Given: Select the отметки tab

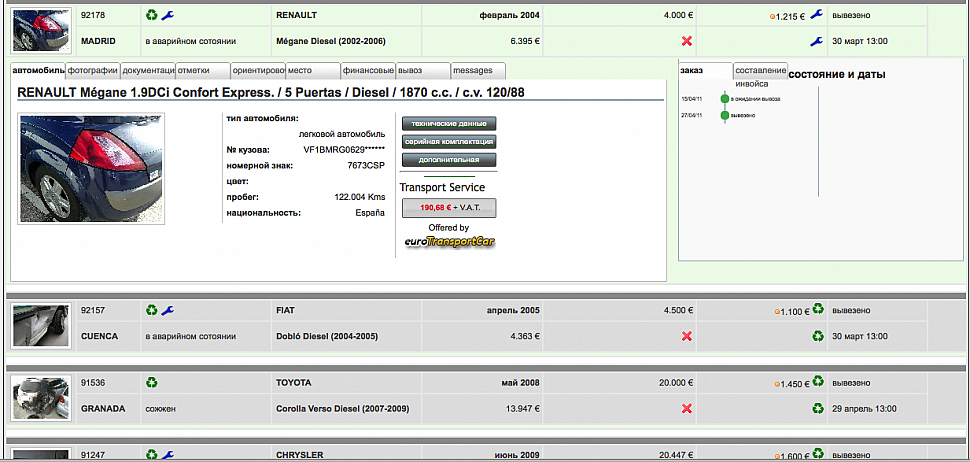Looking at the screenshot, I should pos(203,71).
